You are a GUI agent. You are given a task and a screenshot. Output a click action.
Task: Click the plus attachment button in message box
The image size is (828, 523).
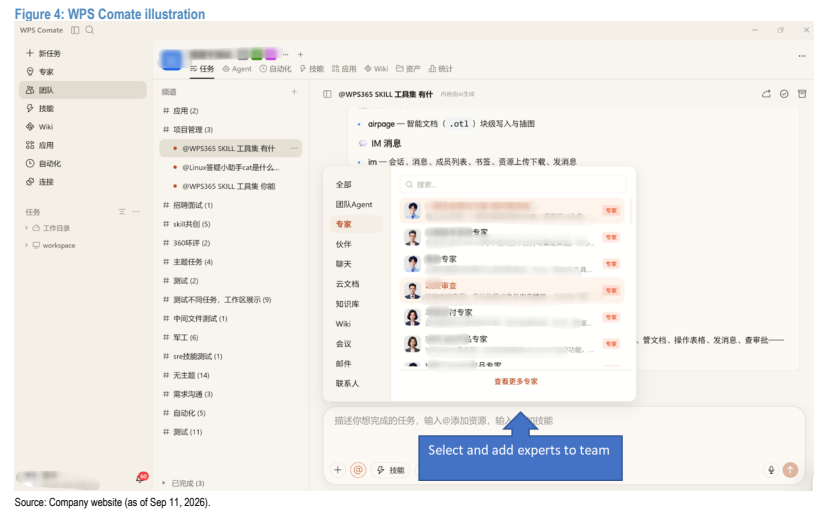pos(338,470)
